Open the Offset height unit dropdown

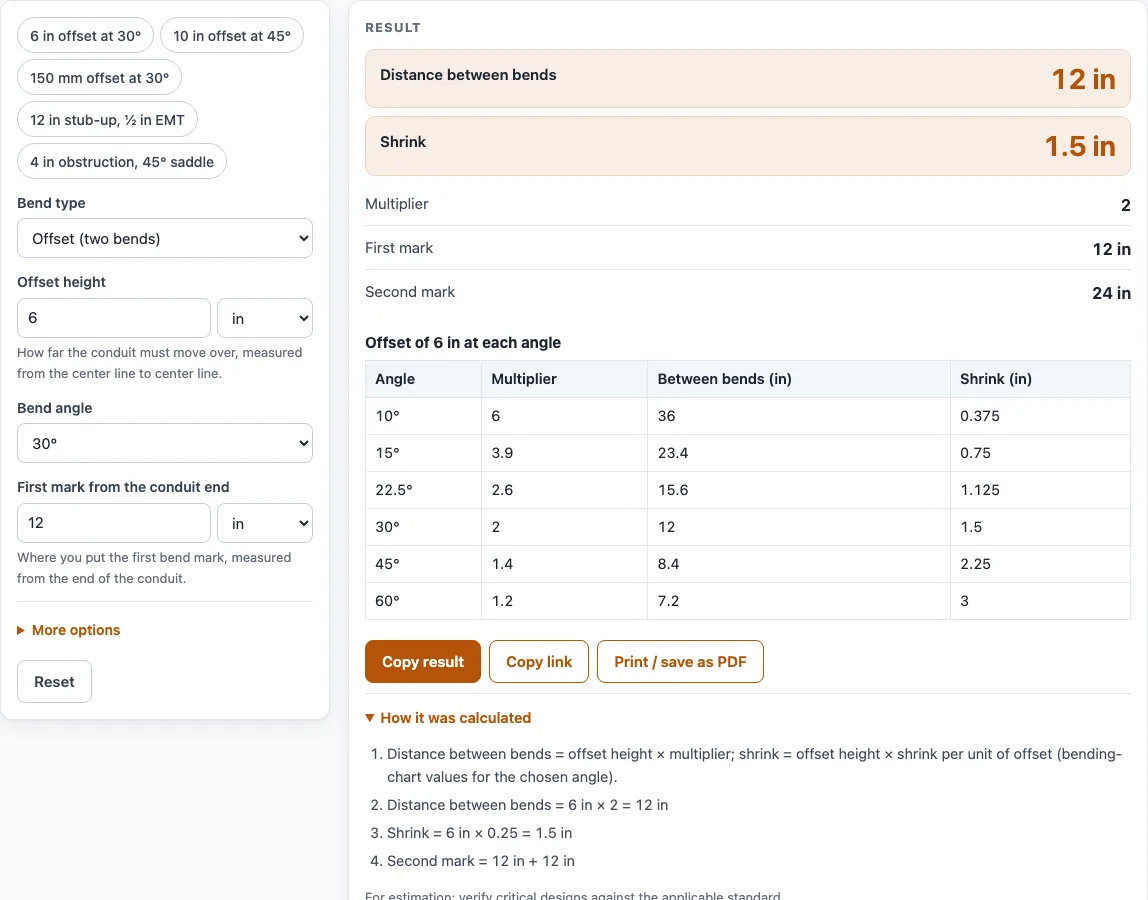pyautogui.click(x=265, y=318)
